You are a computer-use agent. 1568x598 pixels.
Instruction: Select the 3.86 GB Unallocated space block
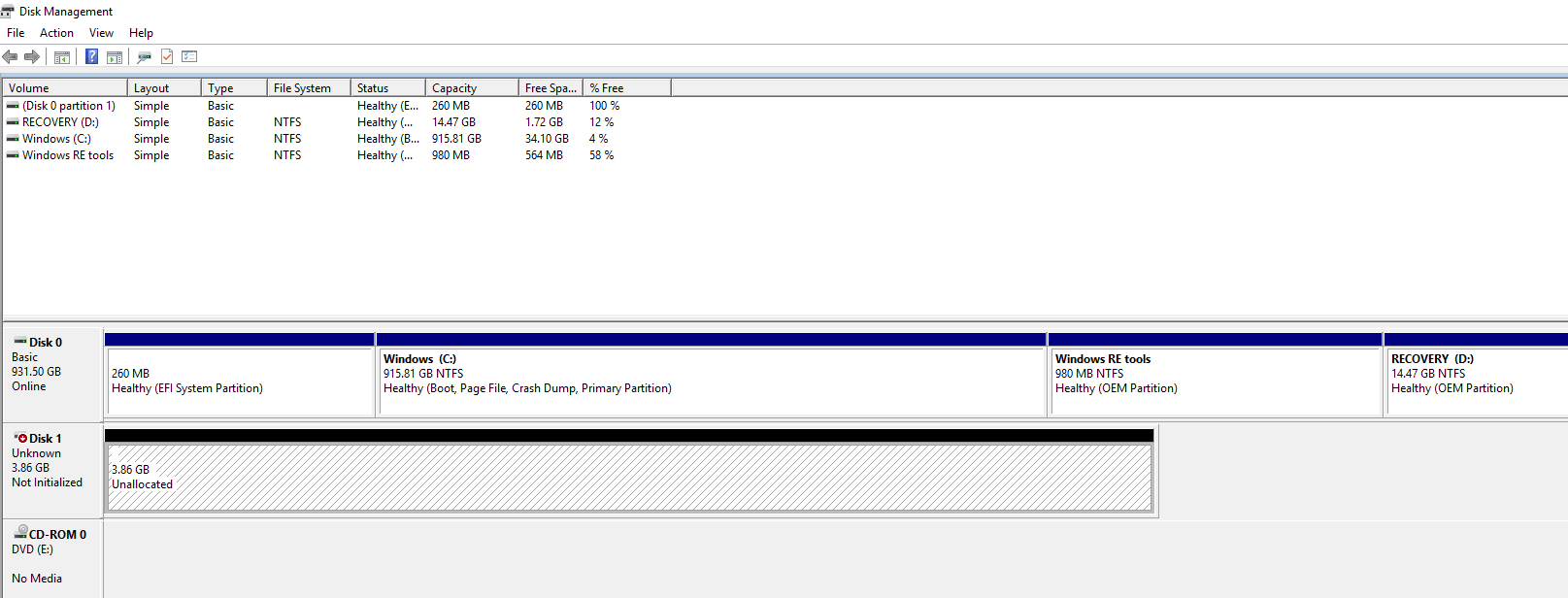coord(629,471)
